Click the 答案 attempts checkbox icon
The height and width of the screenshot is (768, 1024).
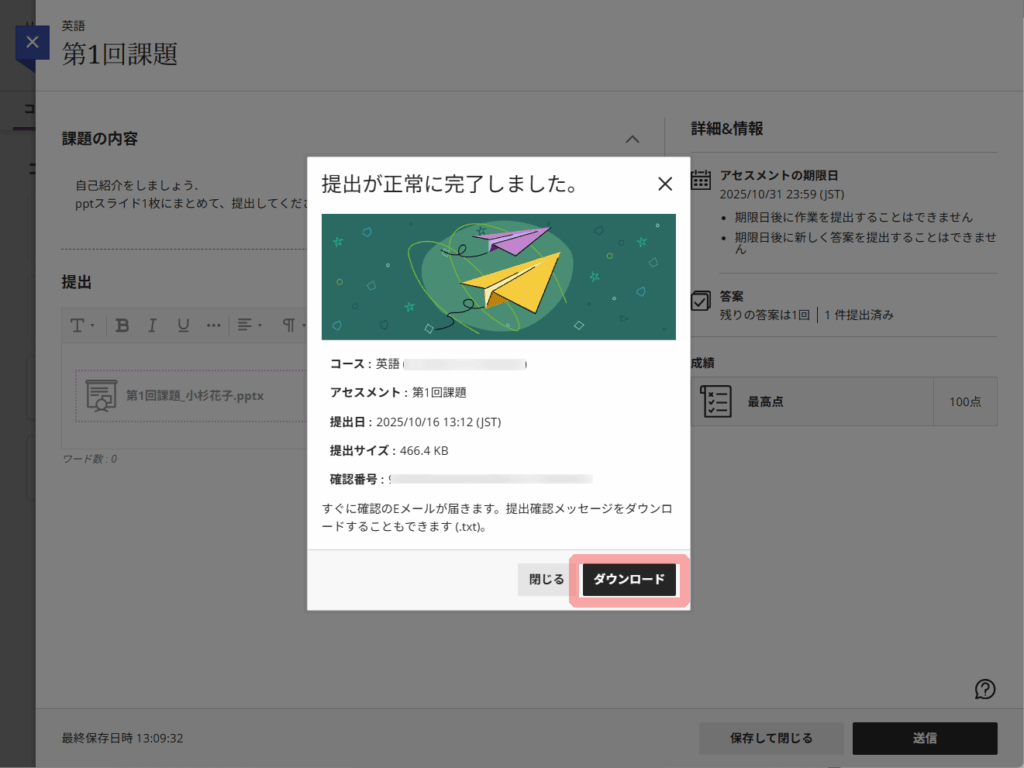pyautogui.click(x=702, y=301)
